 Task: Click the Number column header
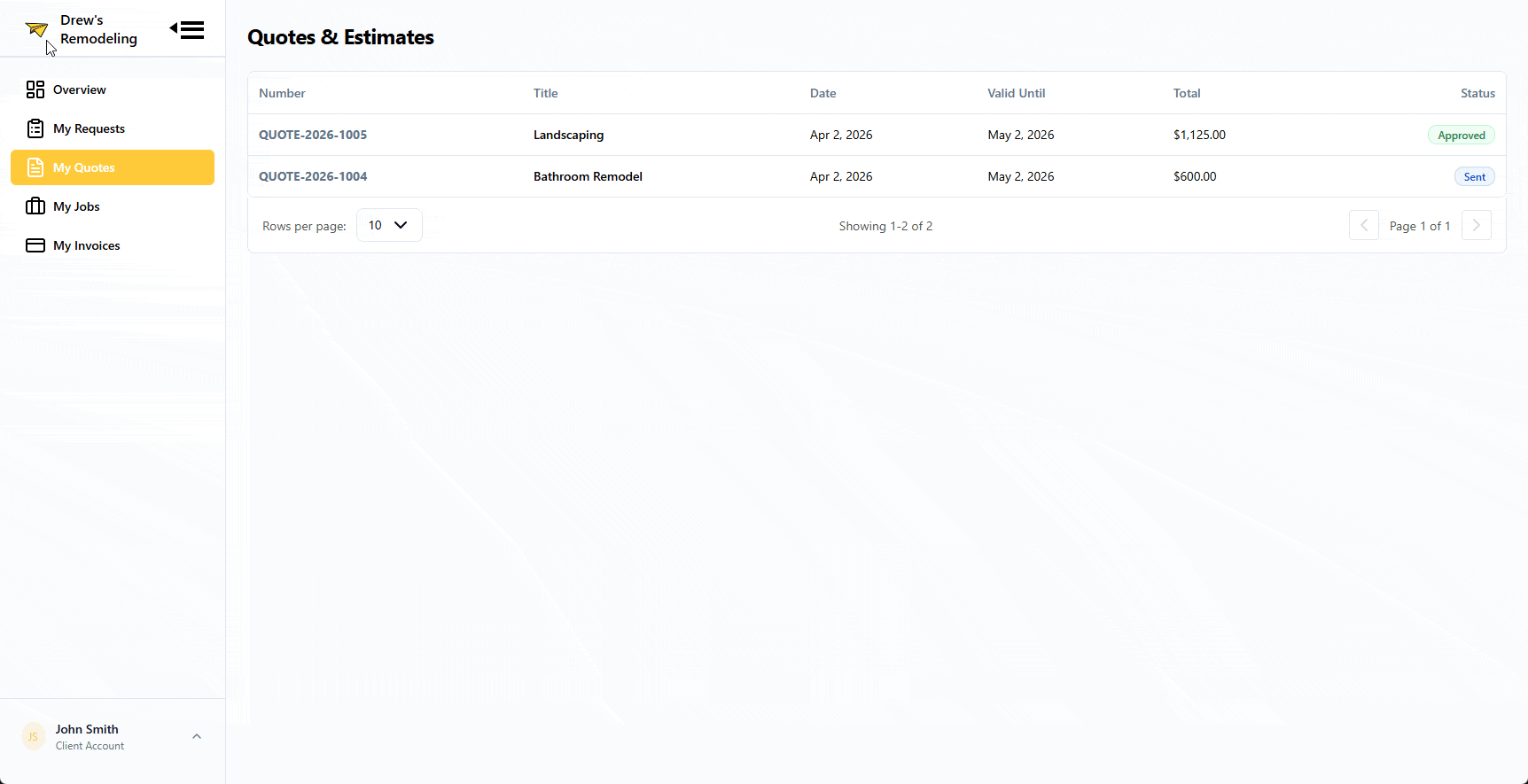point(282,93)
